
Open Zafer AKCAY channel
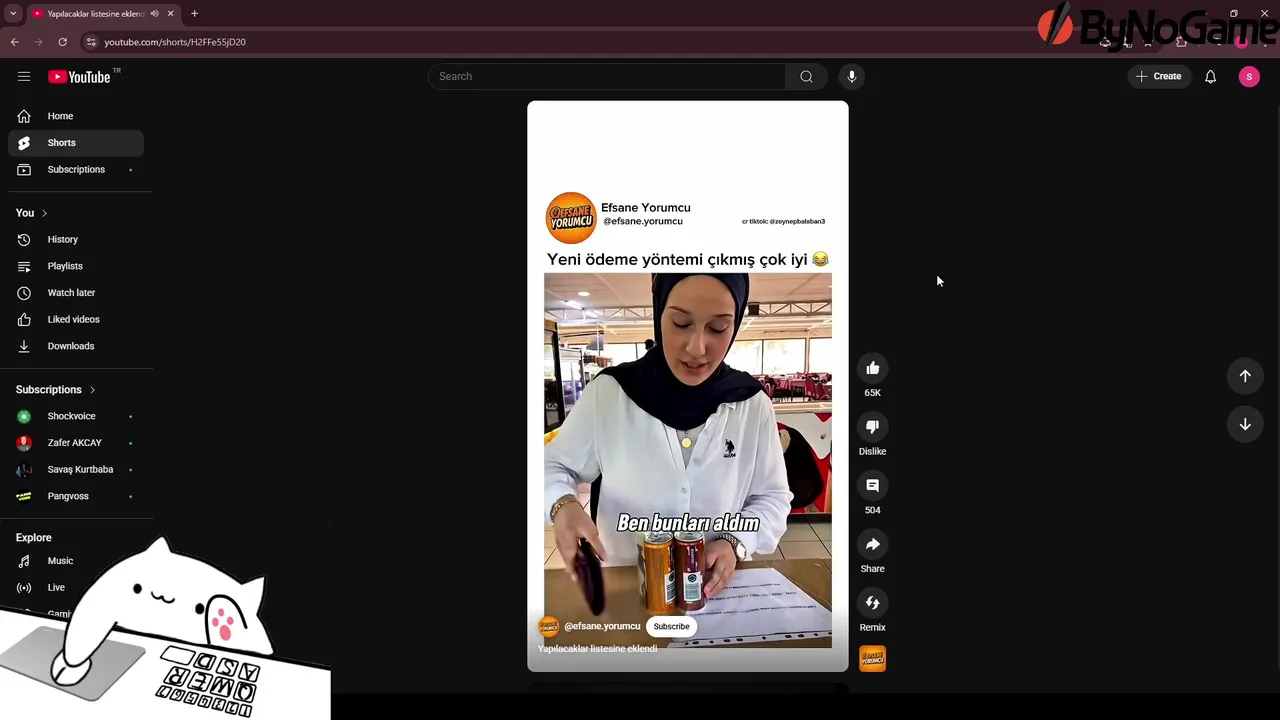click(x=76, y=443)
